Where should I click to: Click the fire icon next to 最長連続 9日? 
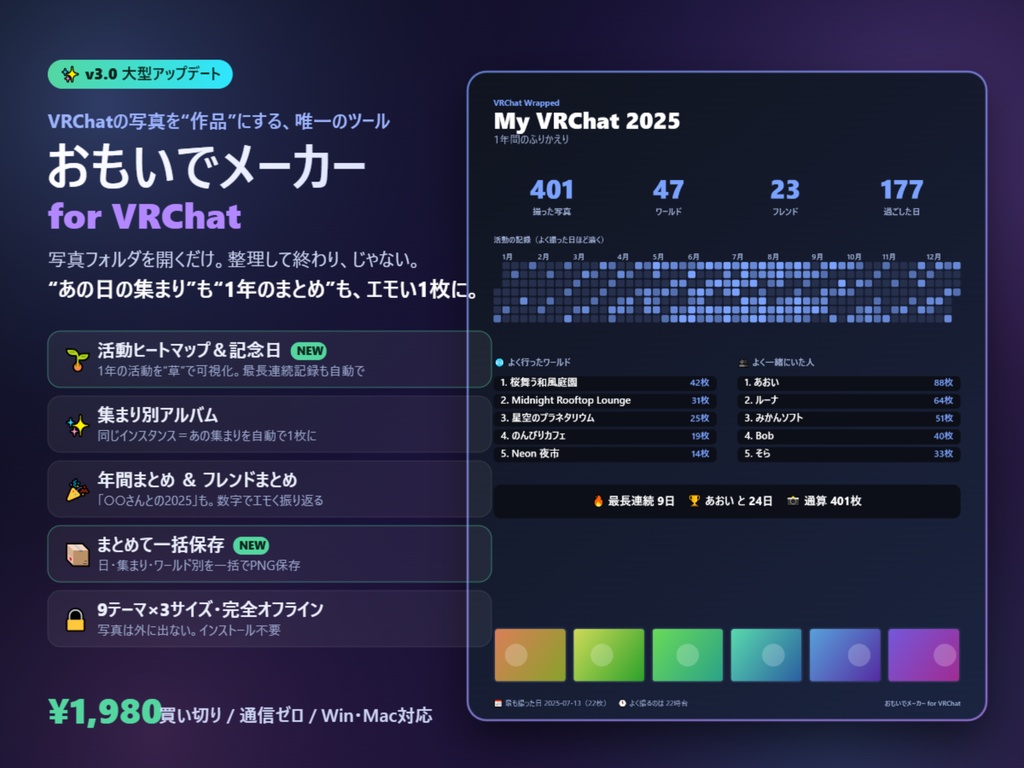click(598, 501)
